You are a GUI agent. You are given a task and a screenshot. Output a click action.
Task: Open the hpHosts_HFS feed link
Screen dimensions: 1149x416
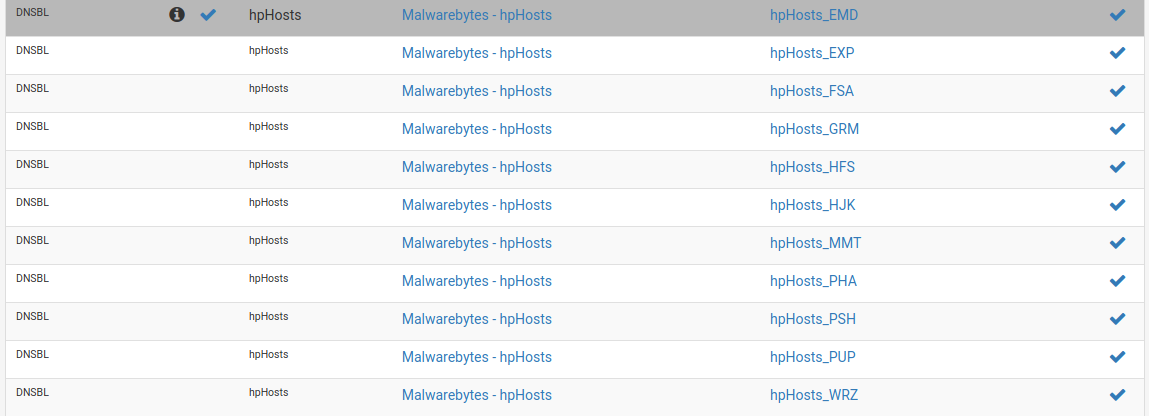pos(812,168)
